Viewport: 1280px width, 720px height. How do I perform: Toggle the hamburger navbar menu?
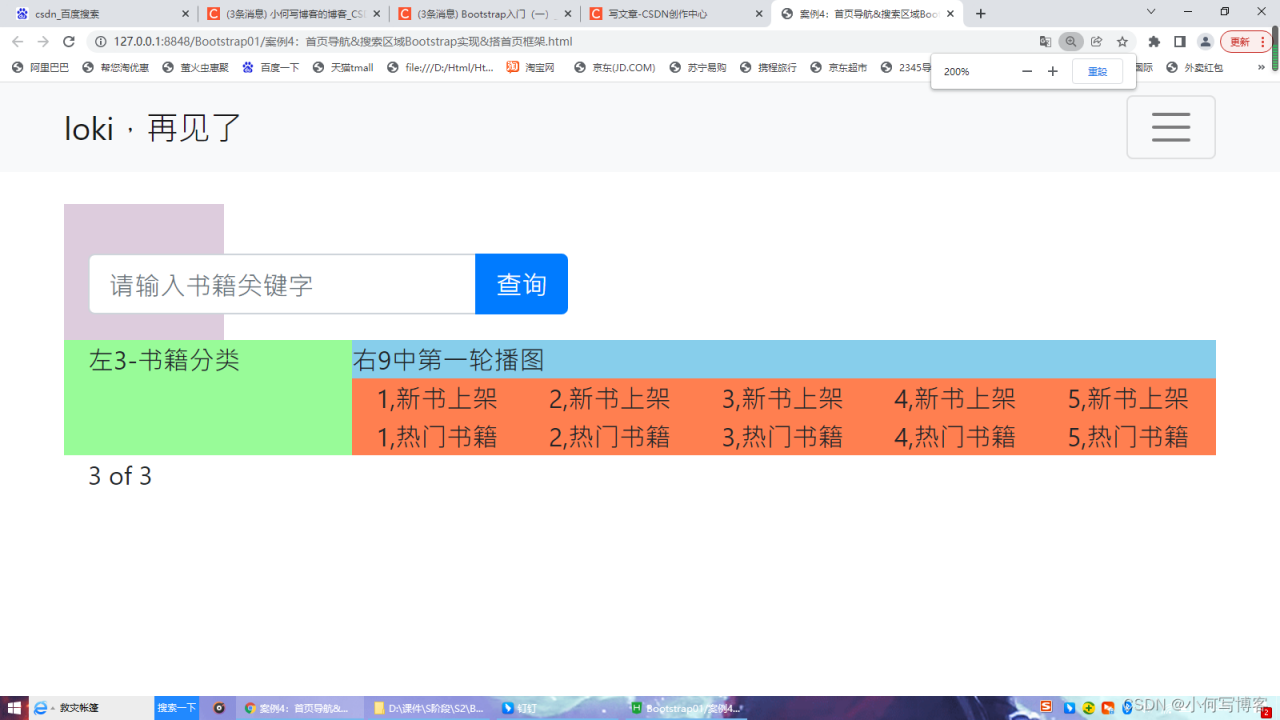(x=1171, y=127)
